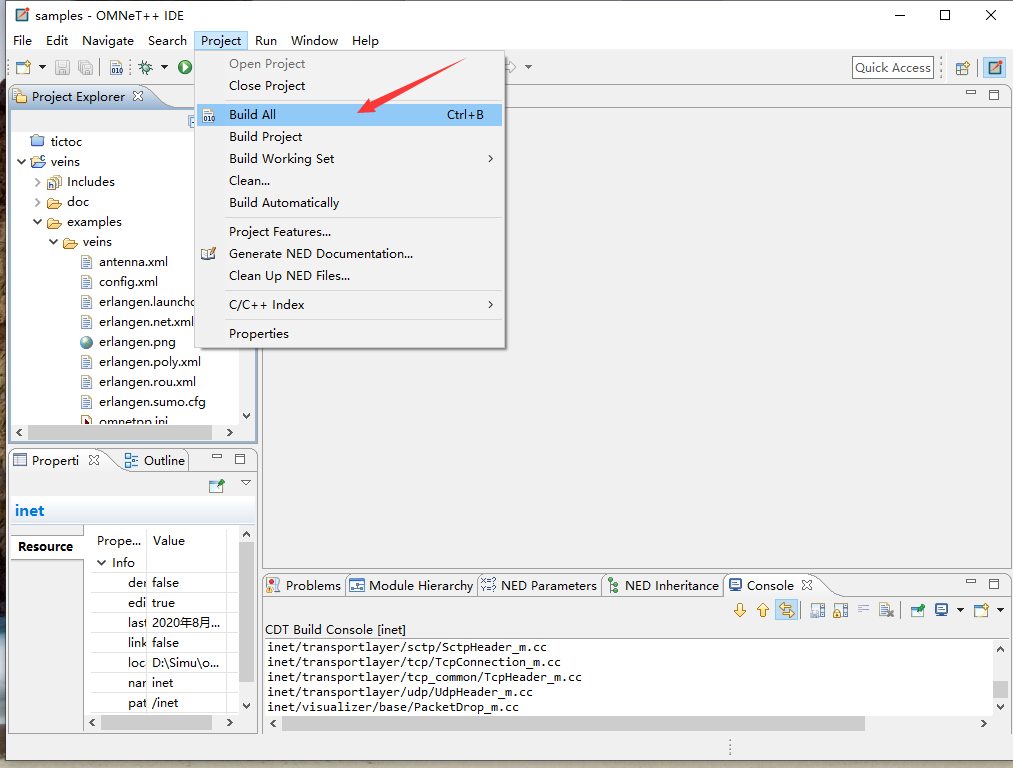Open the Open Console dropdown arrow
The height and width of the screenshot is (768, 1013).
click(1000, 610)
